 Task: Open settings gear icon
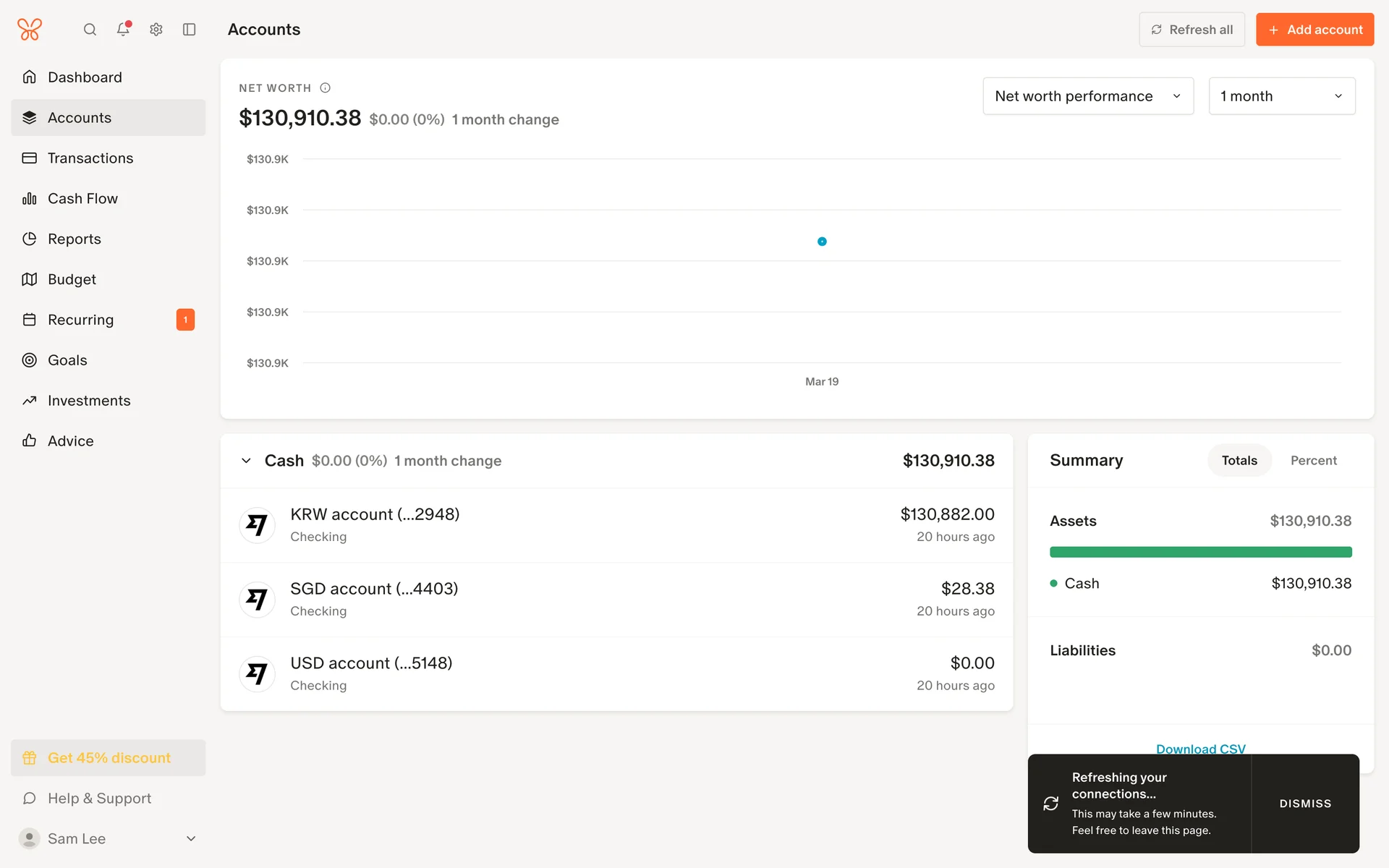point(156,30)
